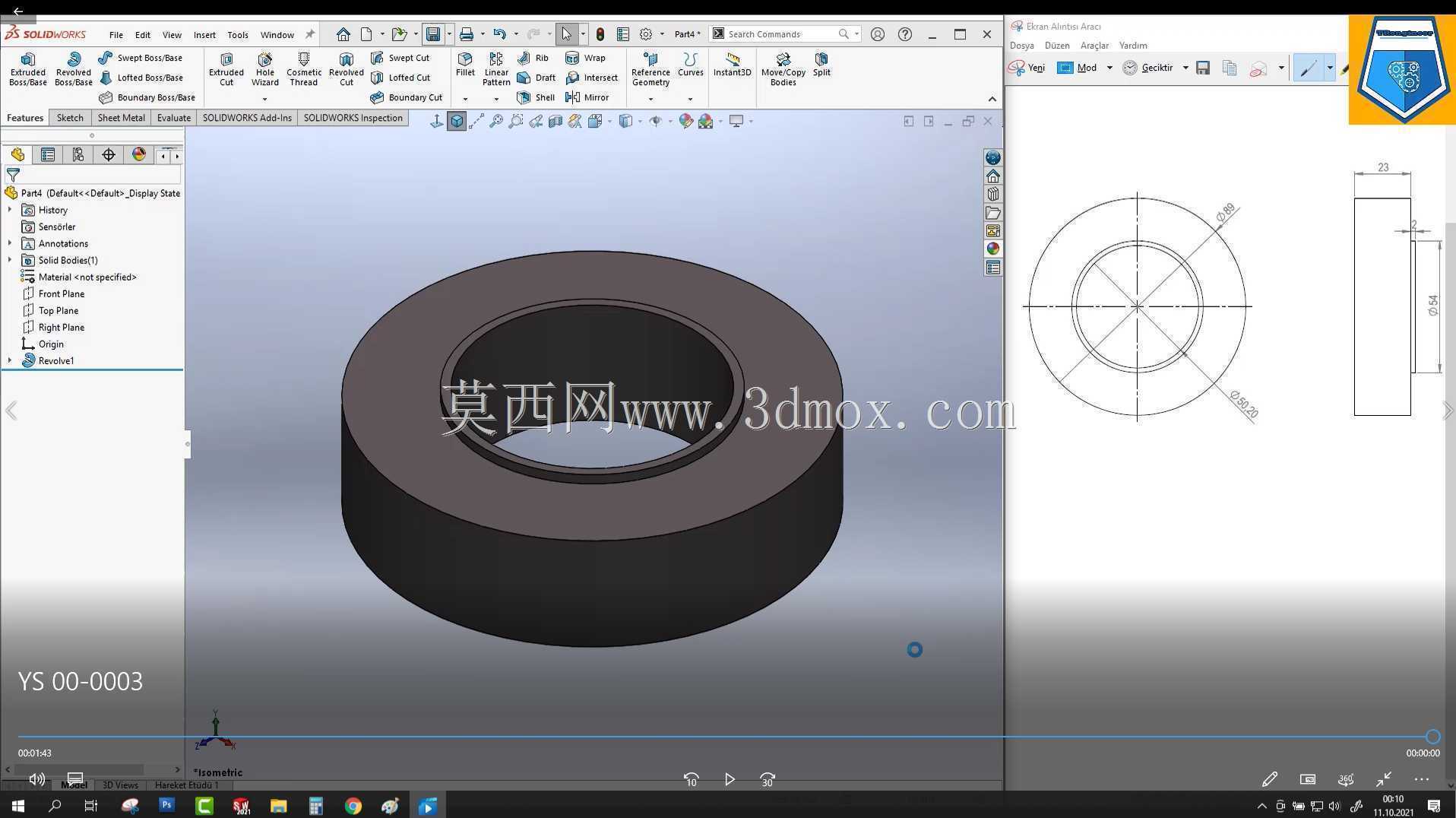Expand the Solid Bodies(1) node
This screenshot has height=818, width=1456.
coord(10,260)
